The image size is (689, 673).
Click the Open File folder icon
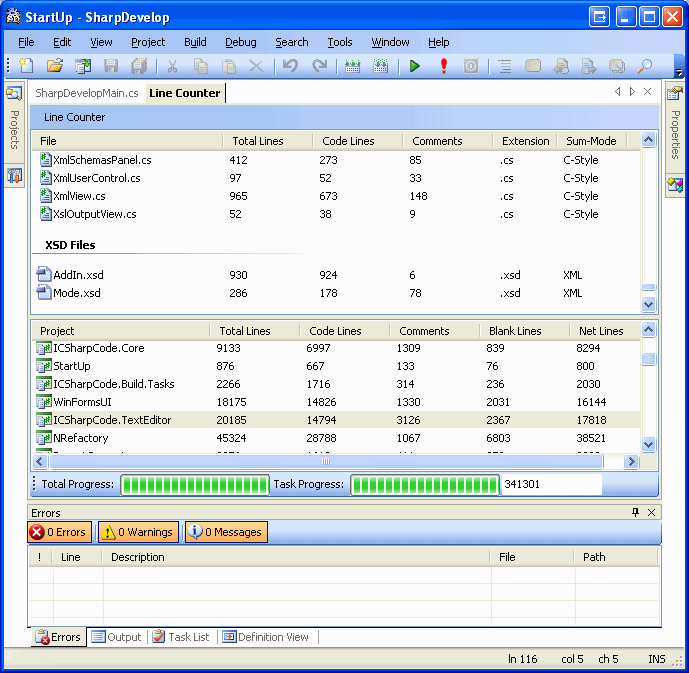(55, 66)
